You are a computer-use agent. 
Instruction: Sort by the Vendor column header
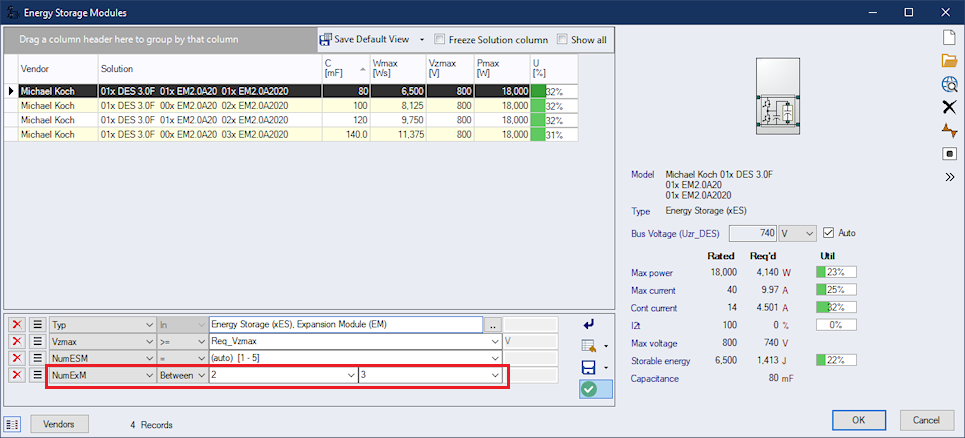58,68
